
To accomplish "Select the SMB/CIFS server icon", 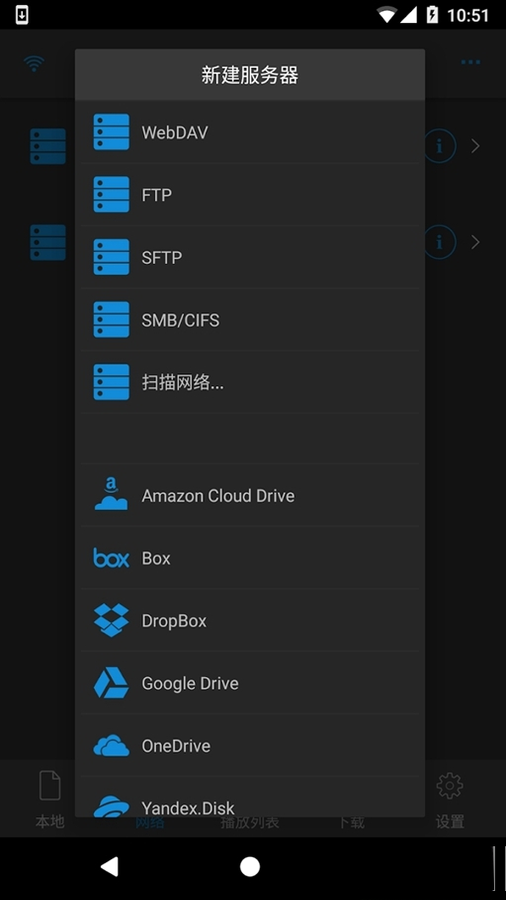I will pos(111,320).
